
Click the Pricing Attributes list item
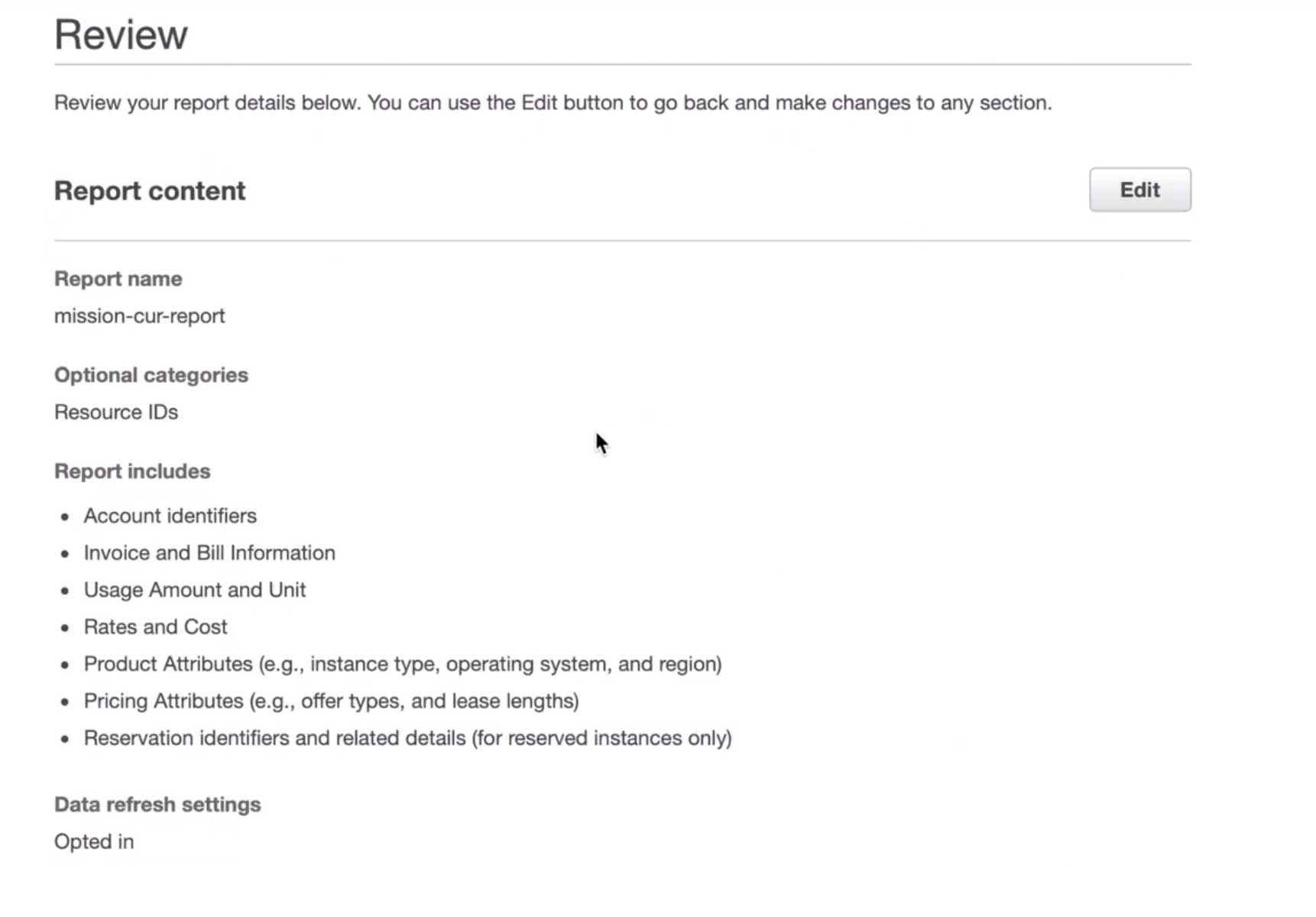click(x=331, y=701)
